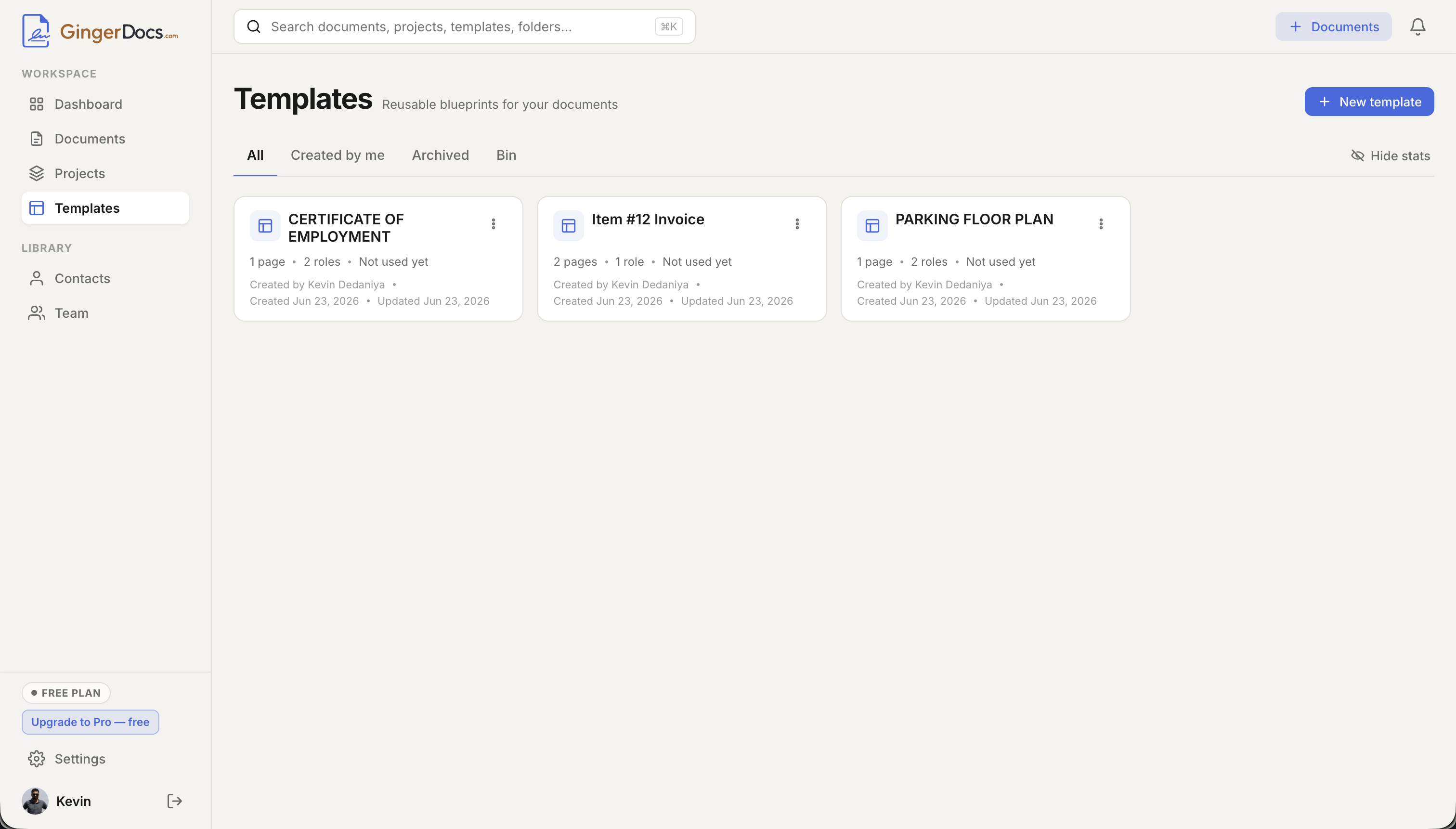Open the Parking Floor Plan card options menu
This screenshot has height=829, width=1456.
point(1101,224)
